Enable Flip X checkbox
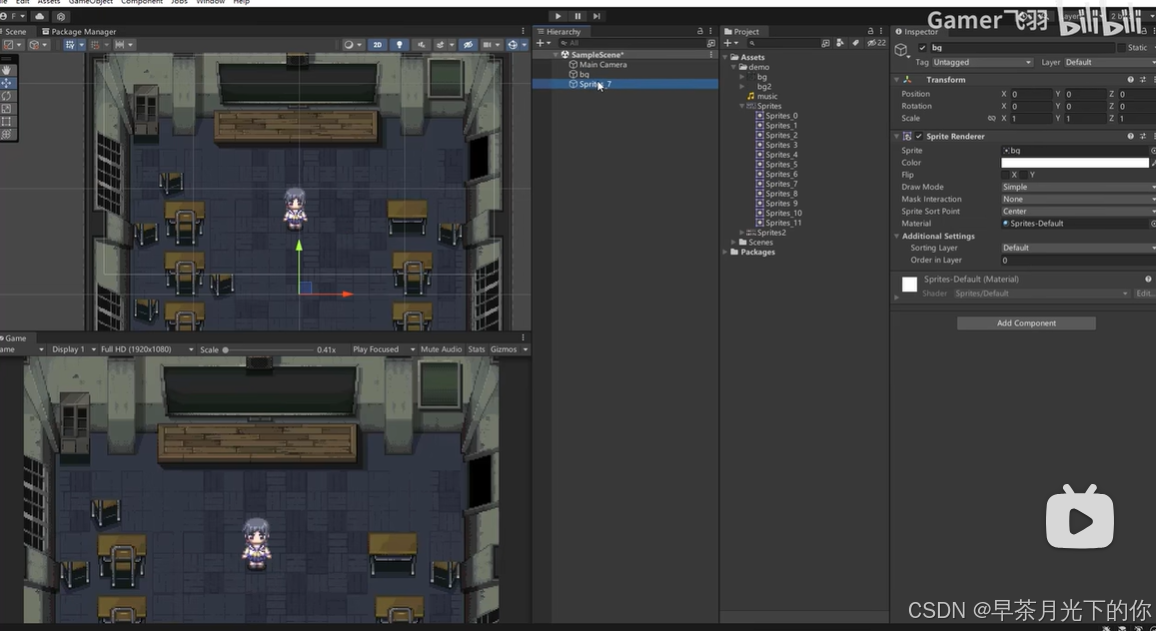Viewport: 1156px width, 631px height. 1004,175
